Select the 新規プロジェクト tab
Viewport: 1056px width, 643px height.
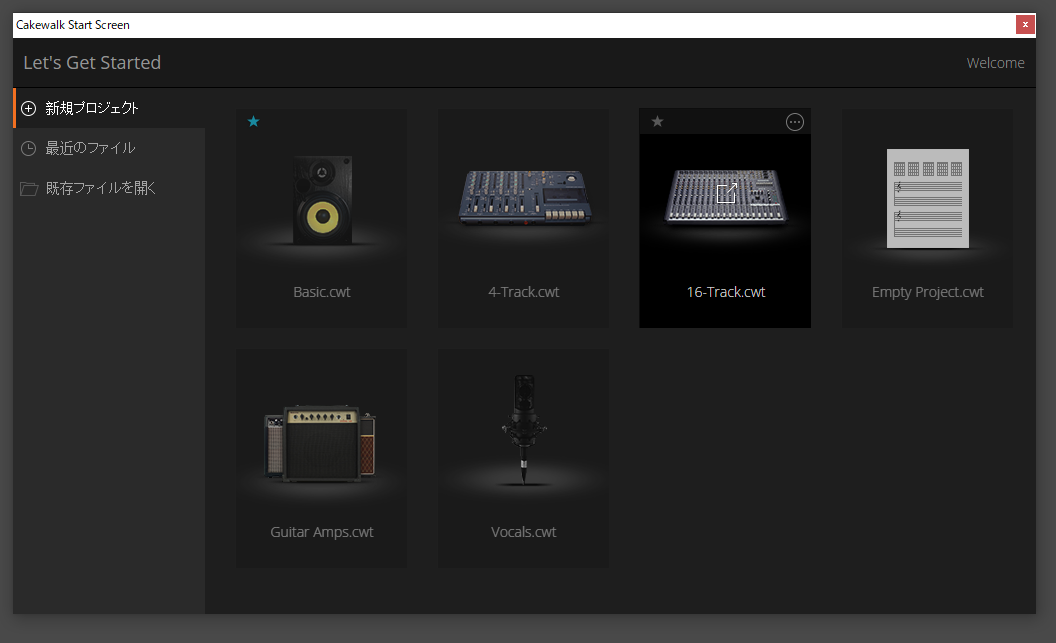[109, 108]
